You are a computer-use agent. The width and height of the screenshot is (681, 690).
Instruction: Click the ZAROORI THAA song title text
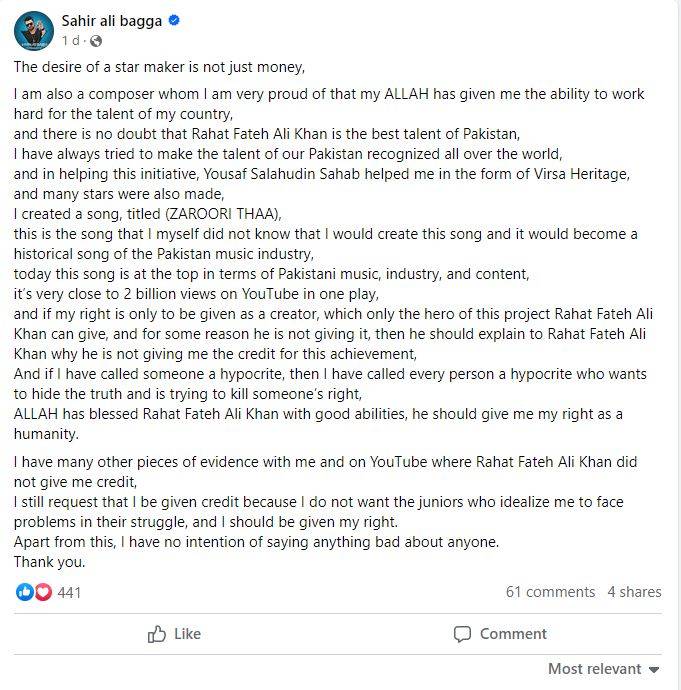click(223, 214)
